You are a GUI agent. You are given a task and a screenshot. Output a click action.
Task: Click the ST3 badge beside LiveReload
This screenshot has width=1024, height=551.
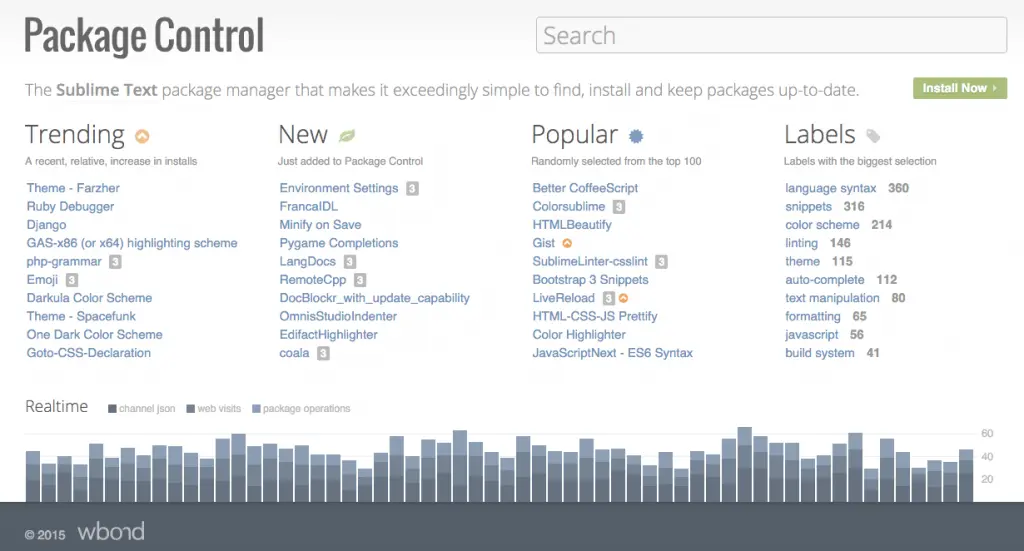click(608, 298)
